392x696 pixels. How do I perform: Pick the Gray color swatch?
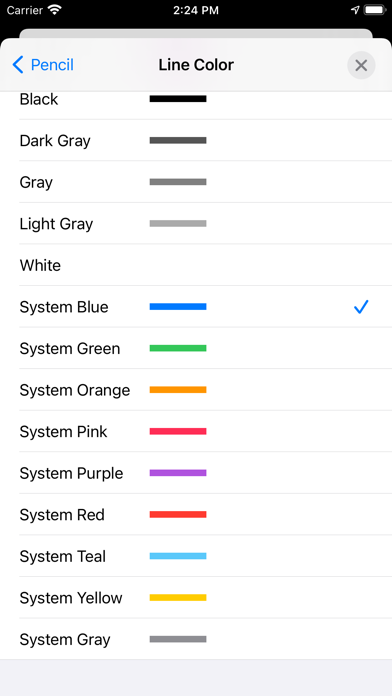(178, 182)
